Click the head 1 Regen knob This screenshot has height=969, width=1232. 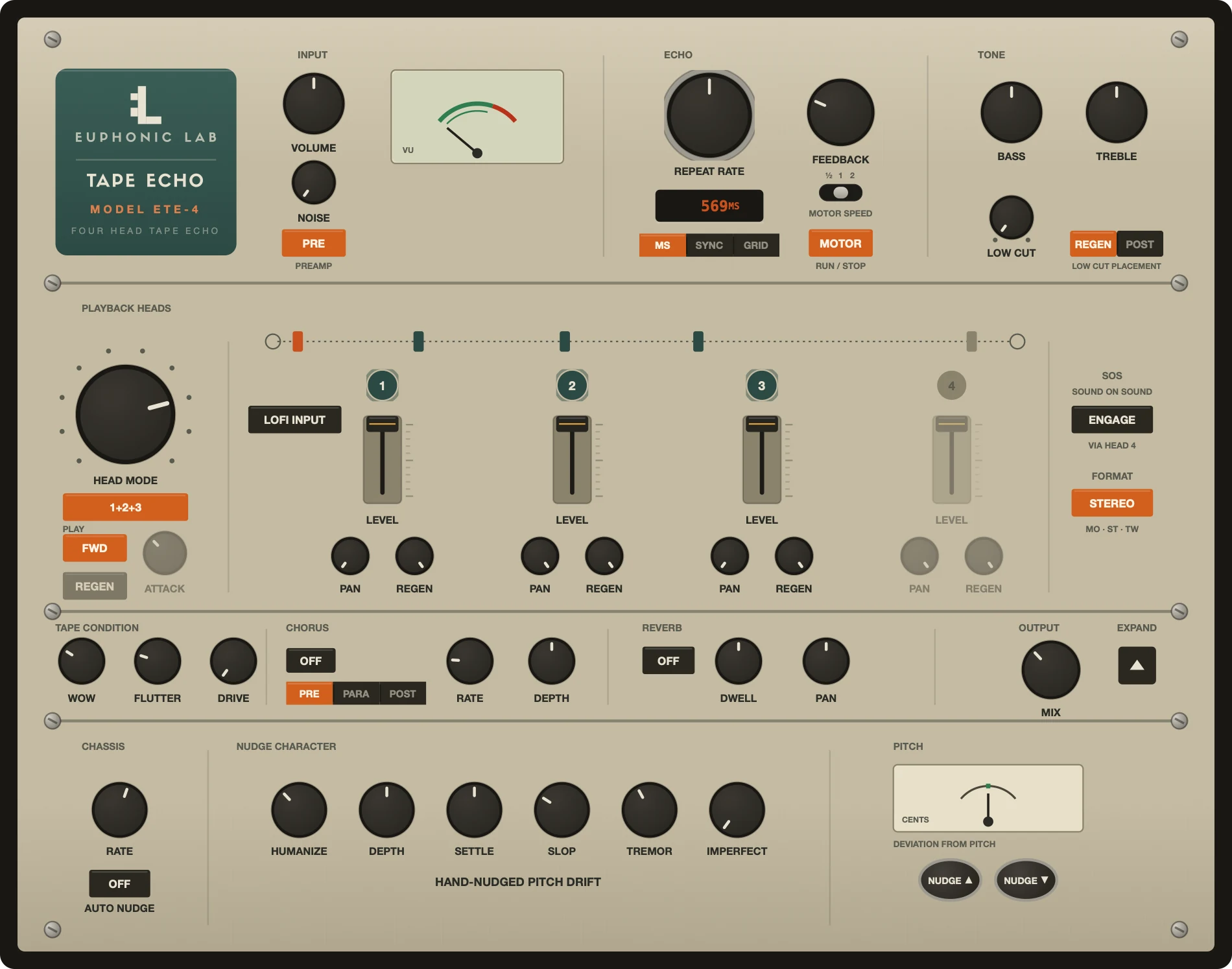pos(414,556)
